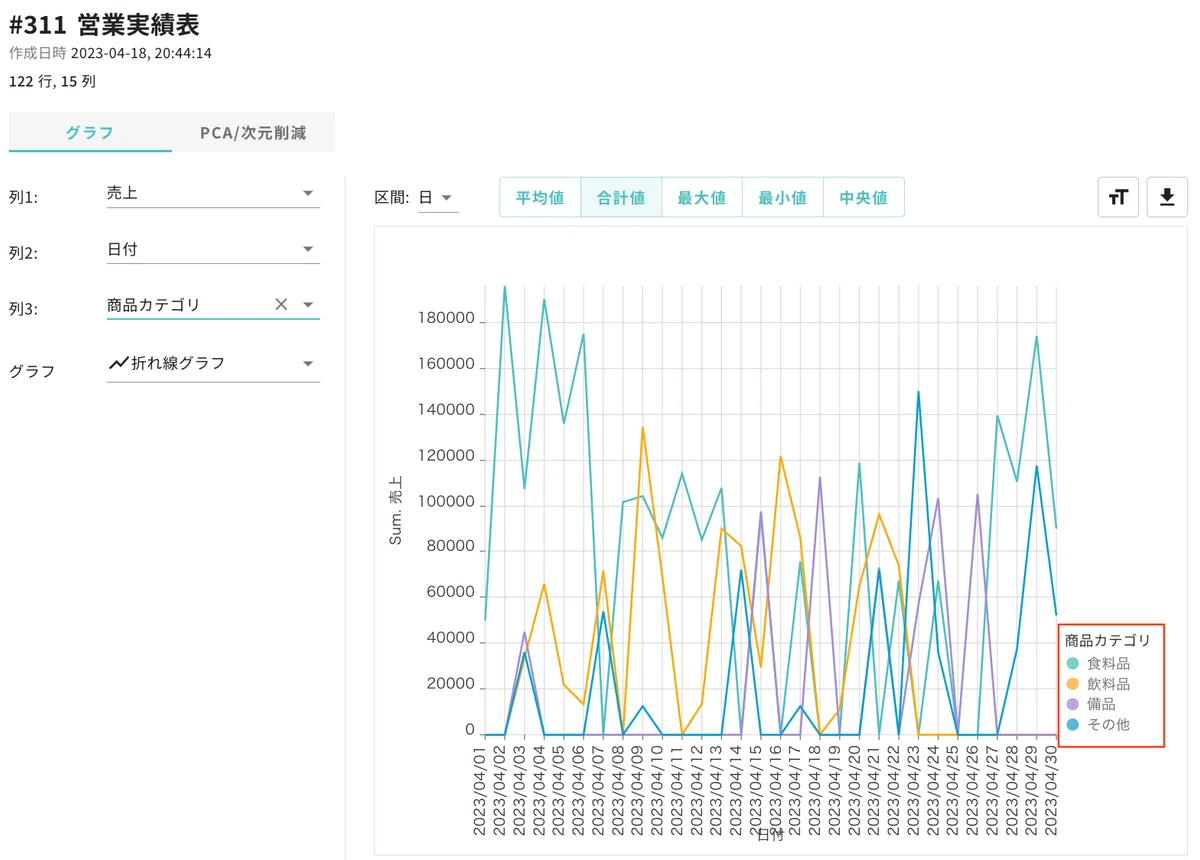Screen dimensions: 1200x860
Task: Clear the 商品カテゴリ selection with X
Action: tap(281, 304)
